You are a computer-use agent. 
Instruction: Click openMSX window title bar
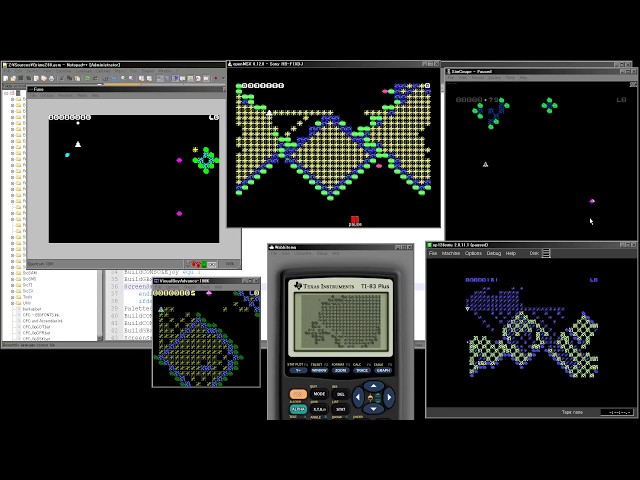tap(333, 64)
